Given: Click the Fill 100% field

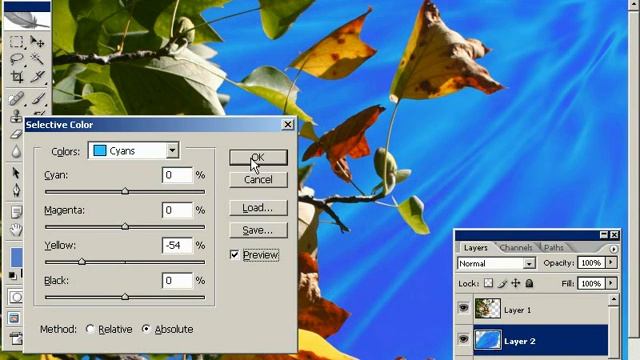Looking at the screenshot, I should point(591,283).
